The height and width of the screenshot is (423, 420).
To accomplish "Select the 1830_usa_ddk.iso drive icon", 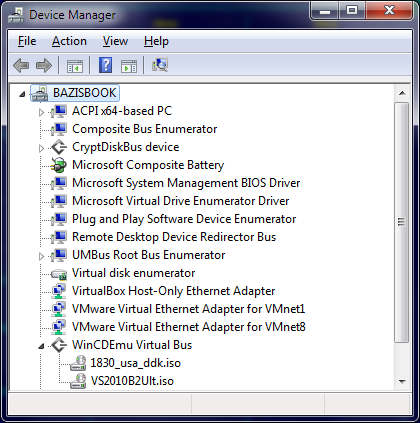I will click(78, 363).
